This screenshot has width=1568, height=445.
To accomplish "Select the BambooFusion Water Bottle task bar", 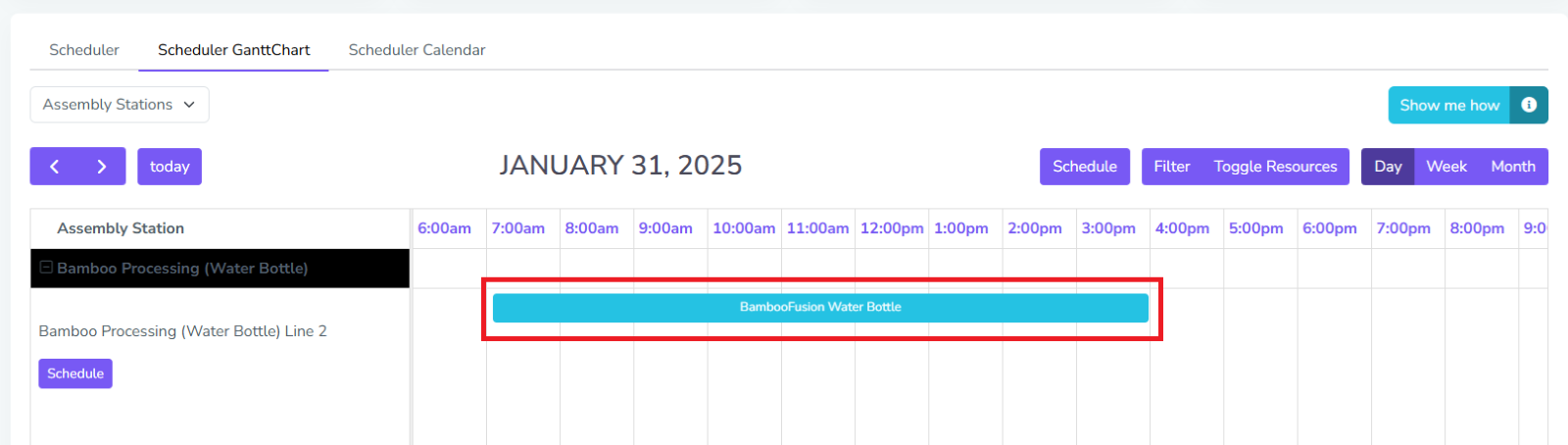I will [820, 308].
